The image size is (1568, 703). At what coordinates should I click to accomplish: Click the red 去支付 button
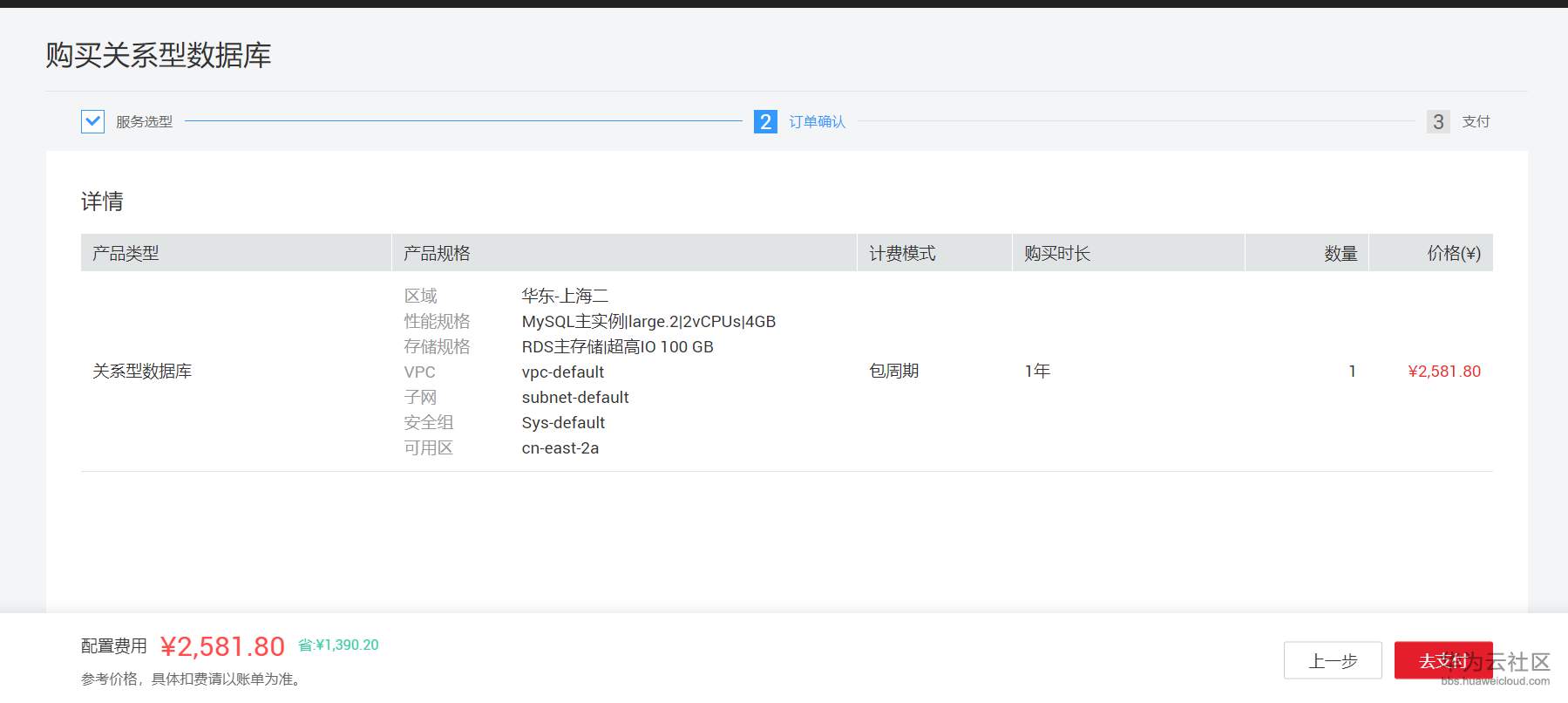[1443, 660]
